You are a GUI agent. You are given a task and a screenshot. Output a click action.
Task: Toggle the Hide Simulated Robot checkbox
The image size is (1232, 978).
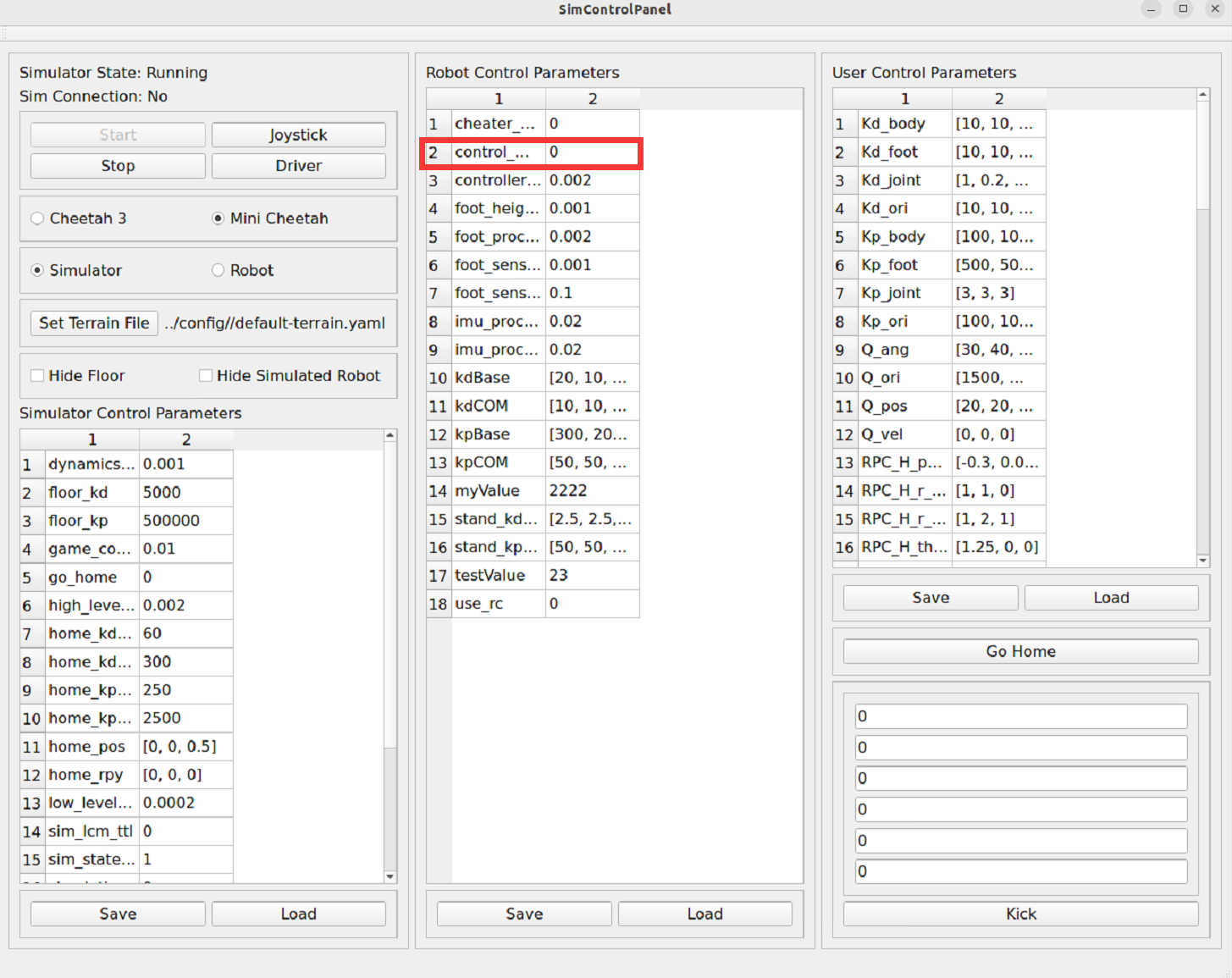[206, 376]
